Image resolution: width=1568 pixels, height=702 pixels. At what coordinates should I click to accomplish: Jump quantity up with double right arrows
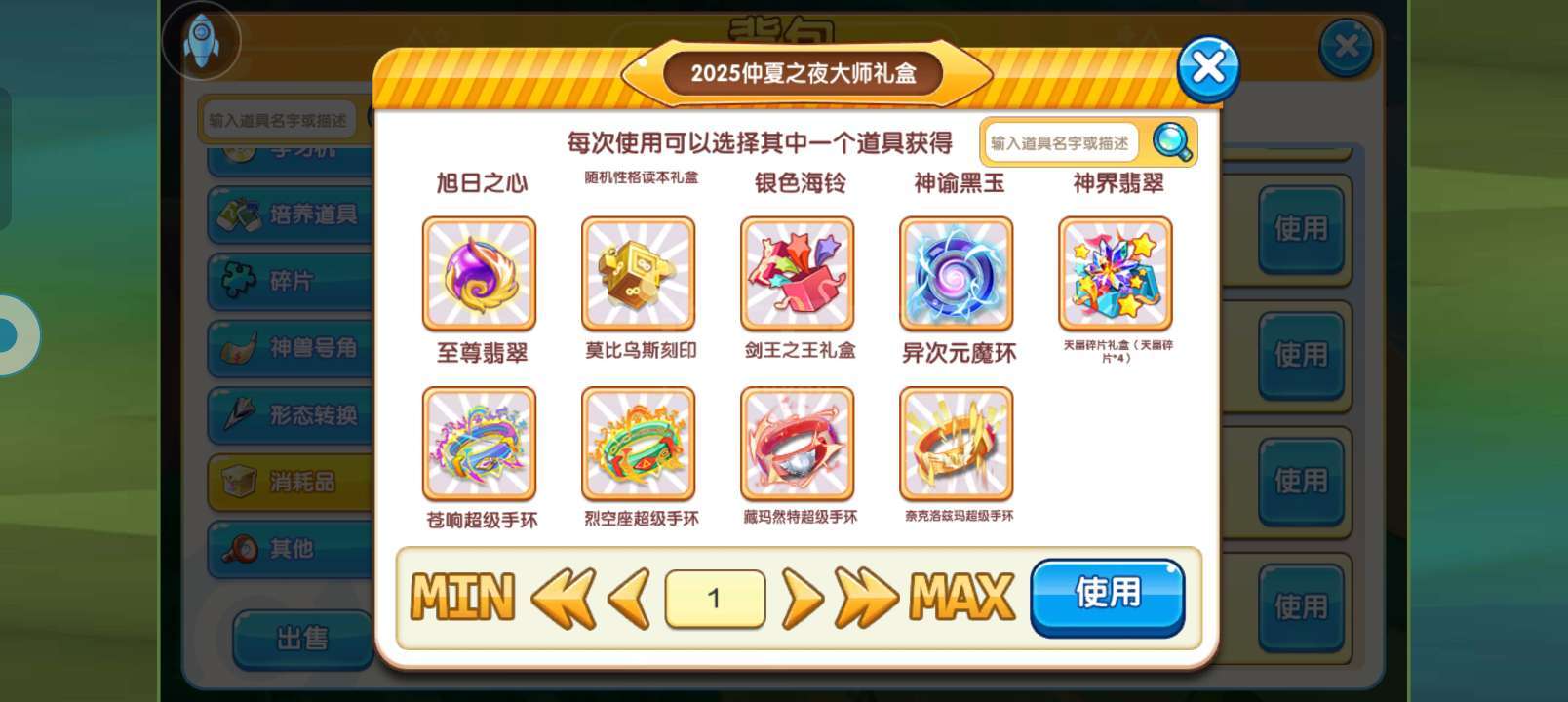tap(867, 598)
